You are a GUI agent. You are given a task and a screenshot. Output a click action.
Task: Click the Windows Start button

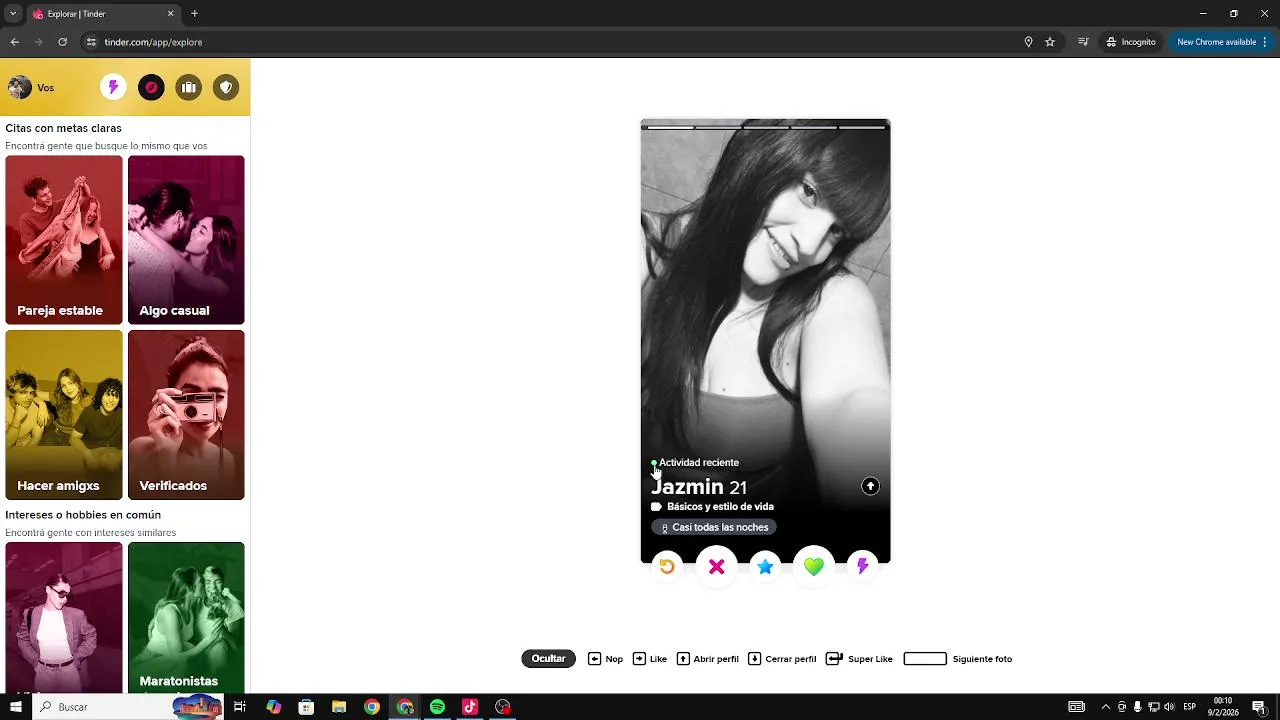16,707
